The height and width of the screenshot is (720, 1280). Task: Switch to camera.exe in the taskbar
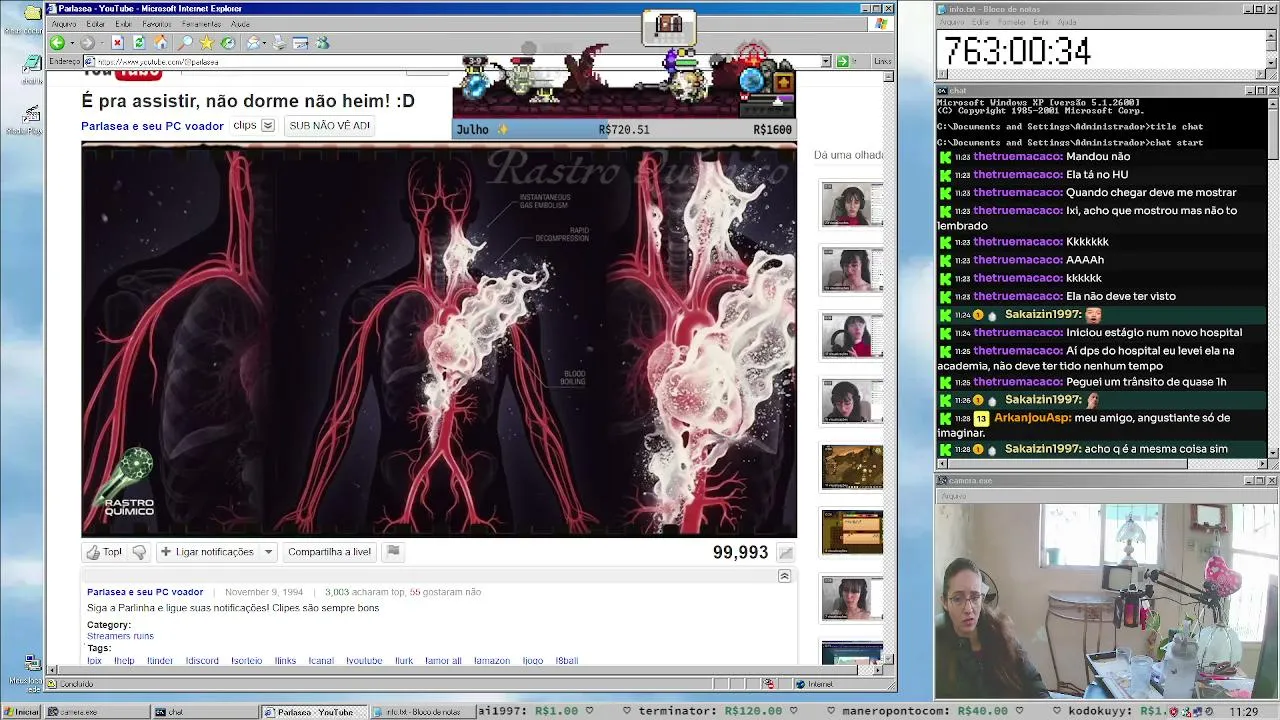click(x=98, y=712)
